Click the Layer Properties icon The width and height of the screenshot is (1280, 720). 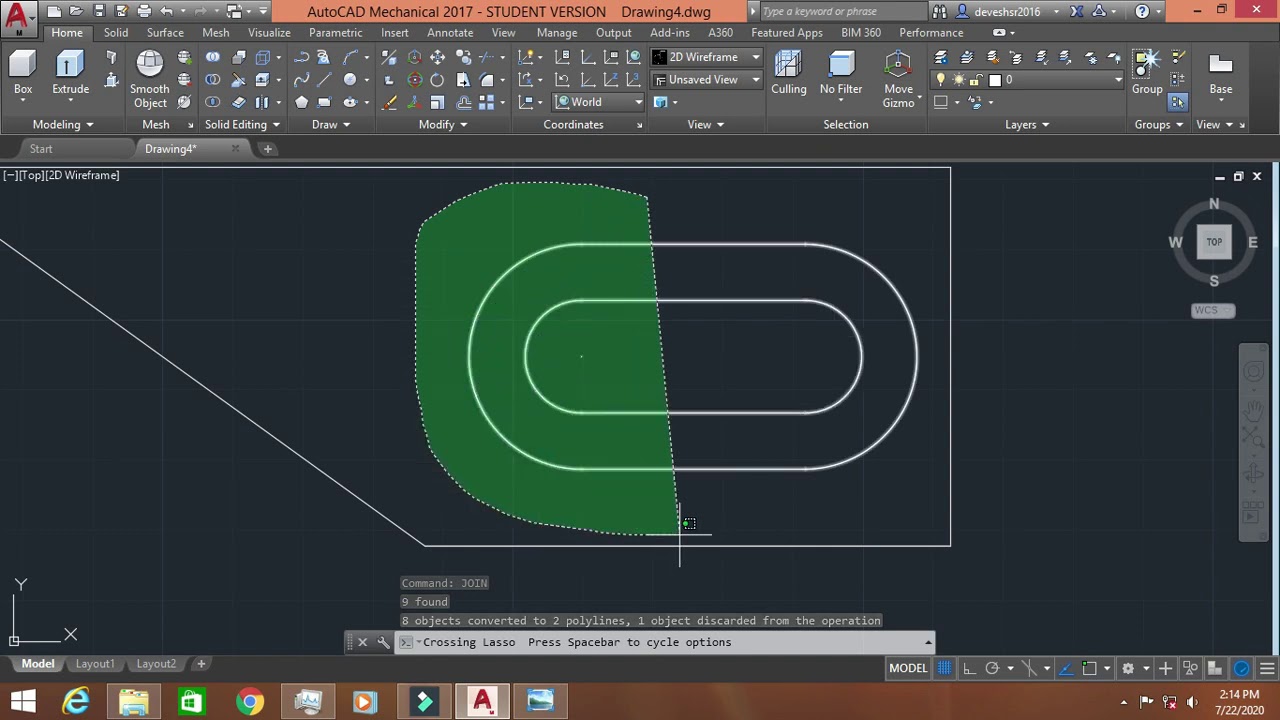tap(941, 57)
